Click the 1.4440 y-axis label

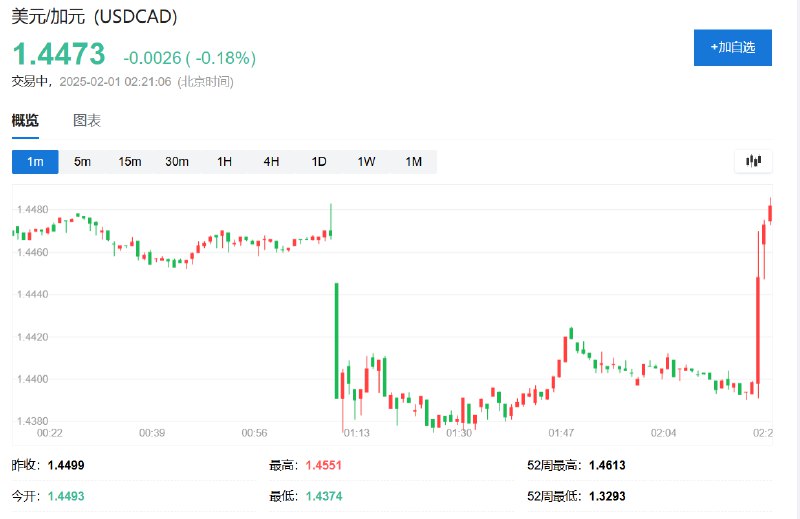click(x=33, y=294)
